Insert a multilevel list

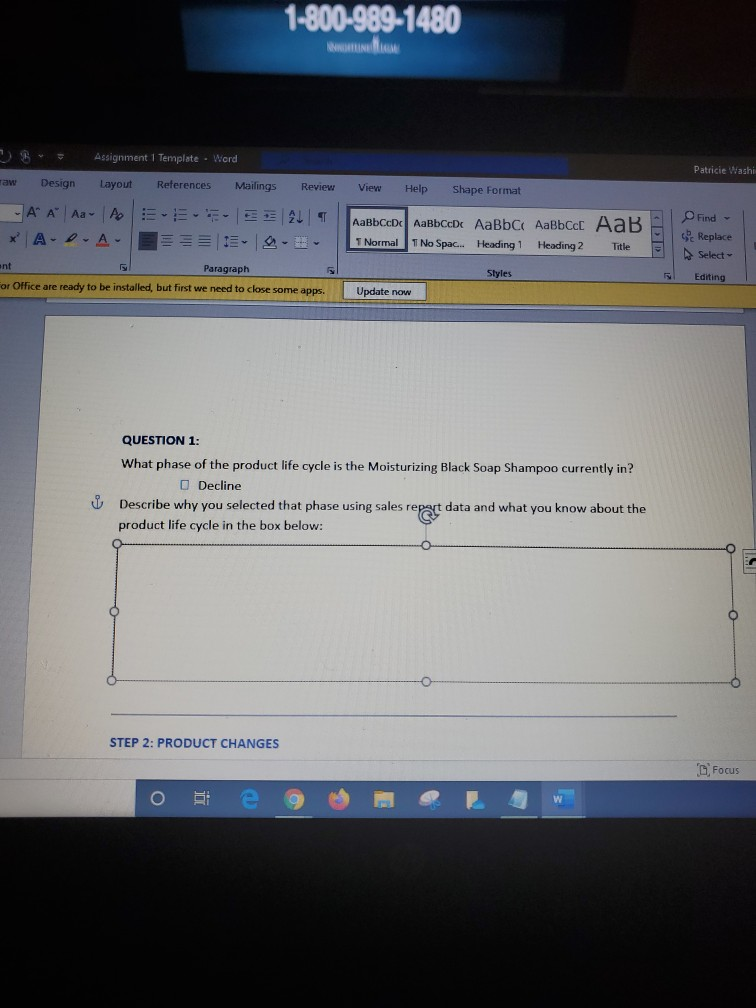211,215
